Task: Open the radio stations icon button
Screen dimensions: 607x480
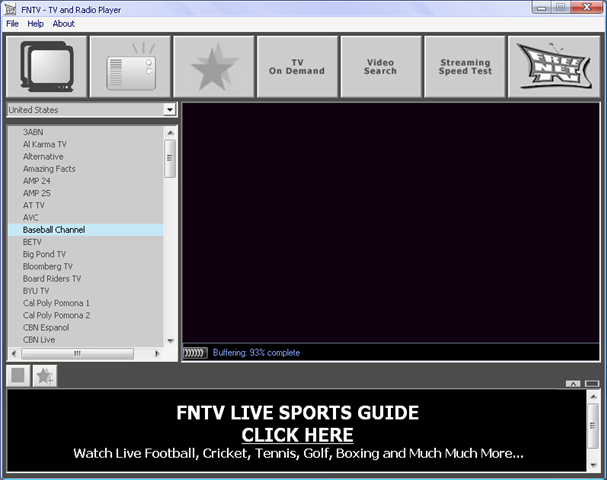Action: click(x=130, y=67)
